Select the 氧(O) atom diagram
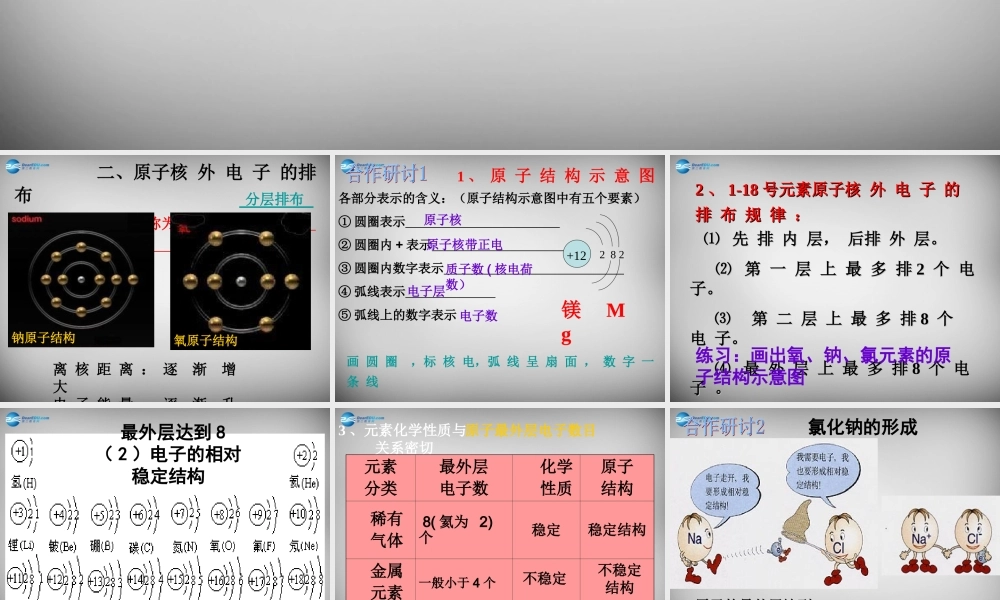Image resolution: width=1000 pixels, height=600 pixels. click(x=224, y=524)
